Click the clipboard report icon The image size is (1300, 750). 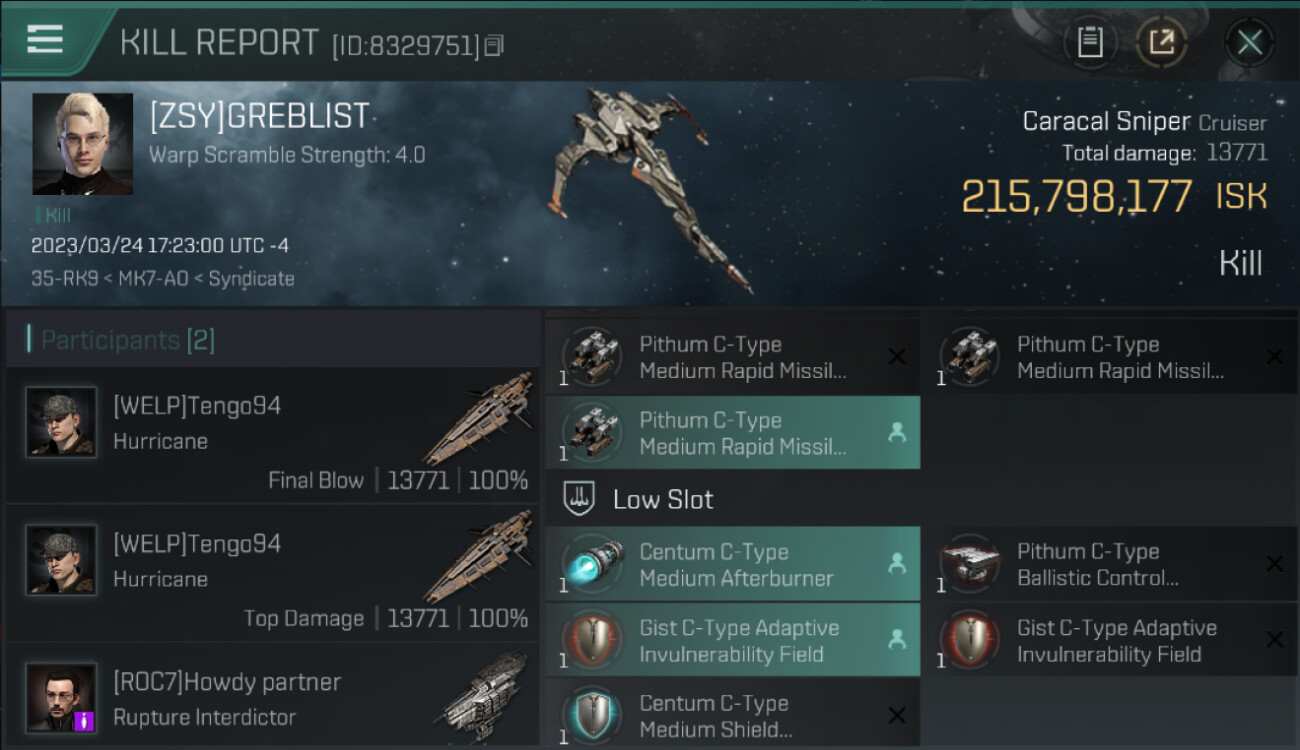pos(1090,43)
